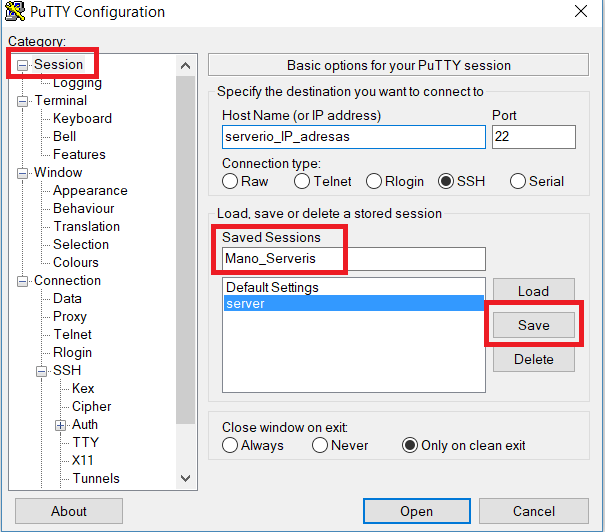Expand the Auth tree node
Image resolution: width=605 pixels, height=532 pixels.
click(x=60, y=425)
